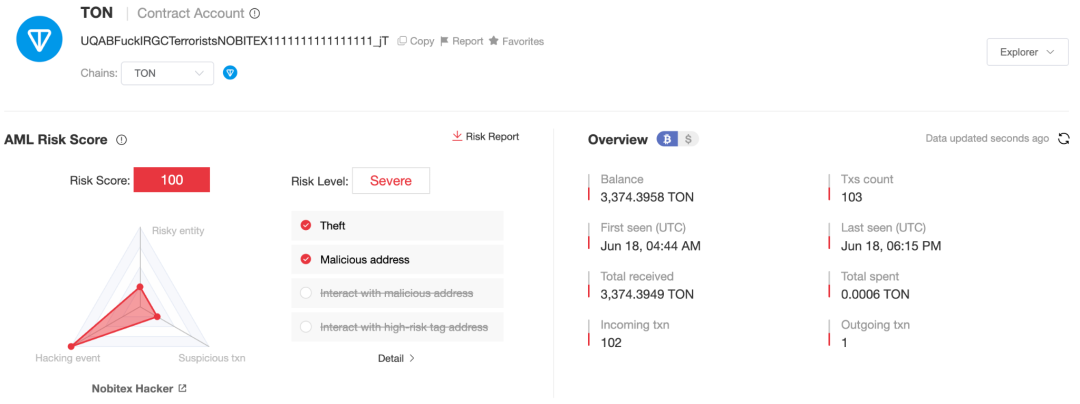This screenshot has height=404, width=1080.
Task: Click the AML Risk Score info icon
Action: point(121,140)
